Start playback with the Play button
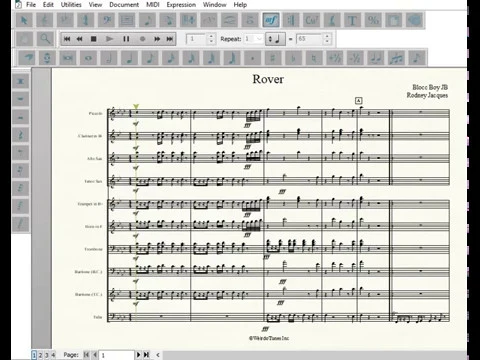 (109, 39)
